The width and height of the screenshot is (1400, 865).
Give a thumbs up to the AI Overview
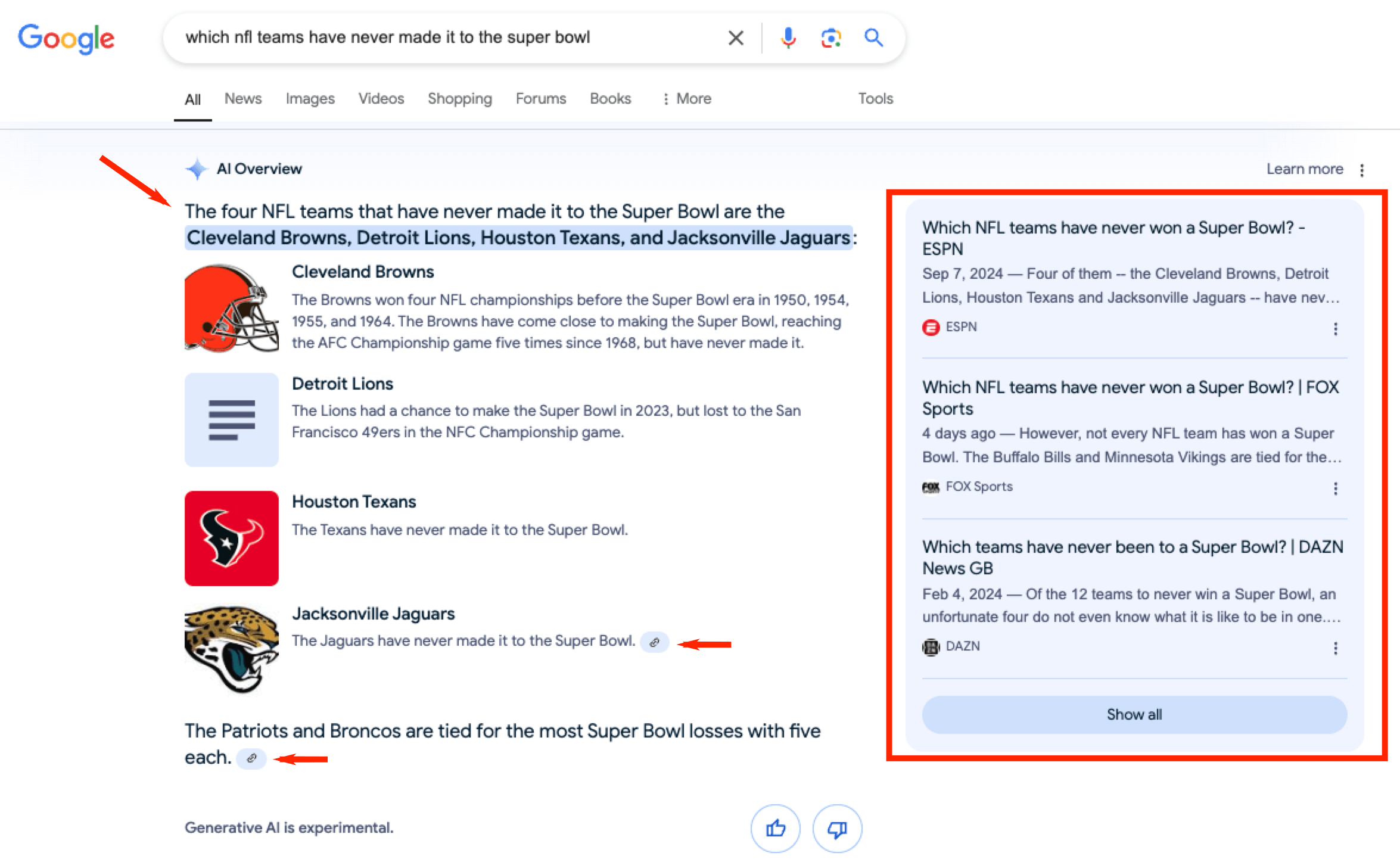tap(776, 828)
